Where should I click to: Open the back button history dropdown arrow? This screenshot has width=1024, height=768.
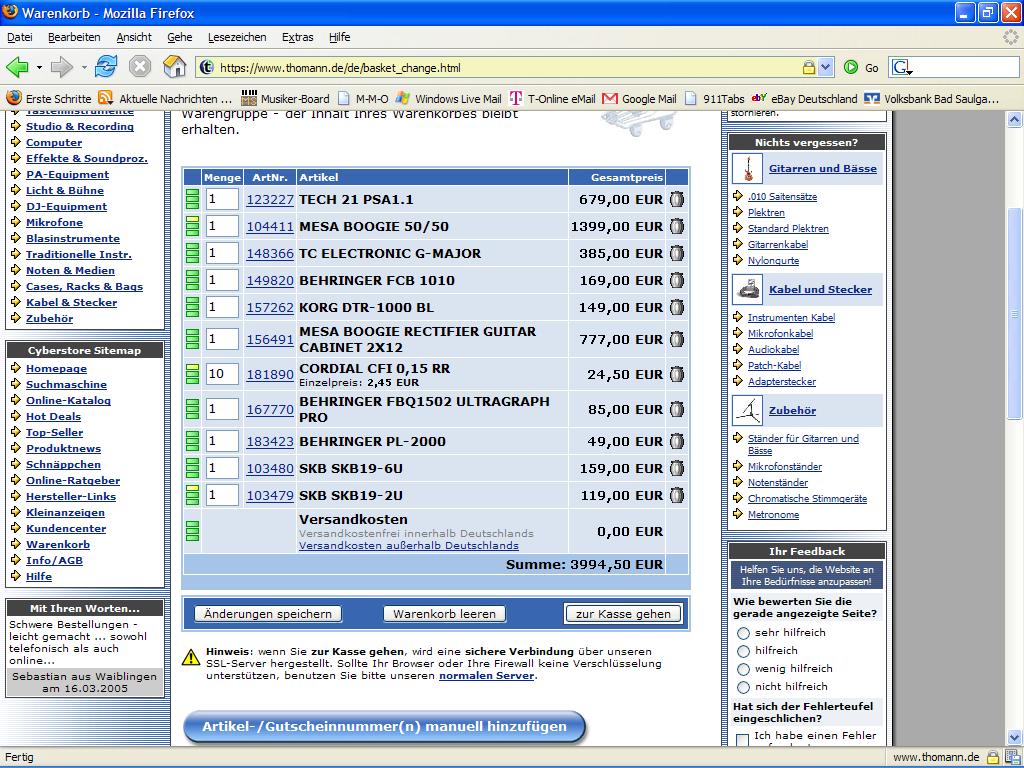click(x=39, y=67)
